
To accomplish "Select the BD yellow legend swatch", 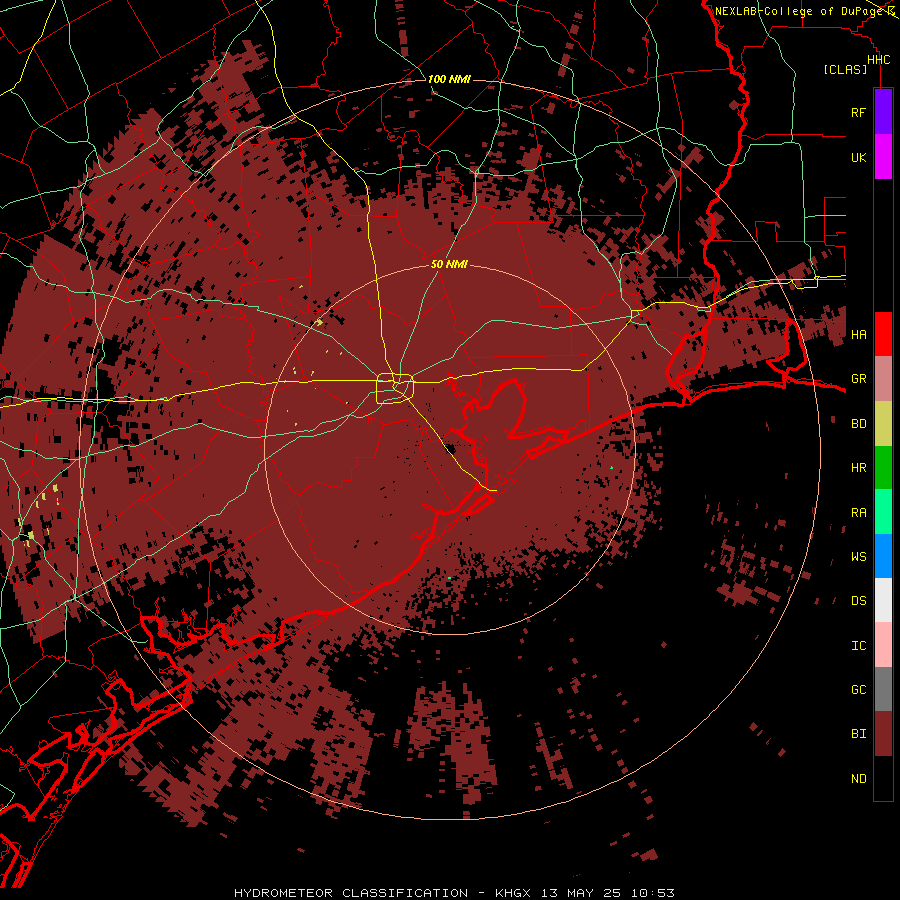I will (x=883, y=424).
